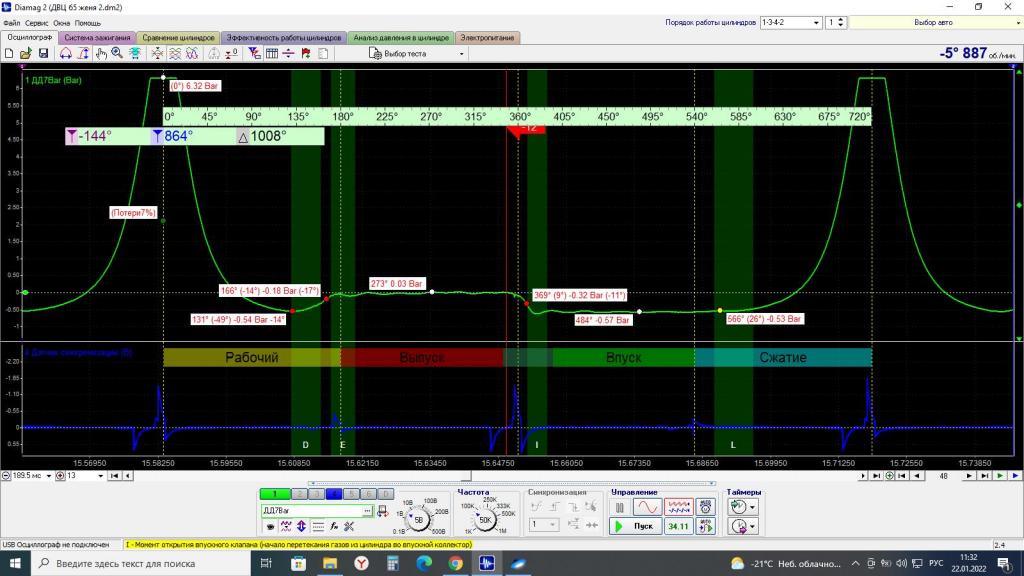Click the horizontal measurement cursors icon

coord(65,54)
